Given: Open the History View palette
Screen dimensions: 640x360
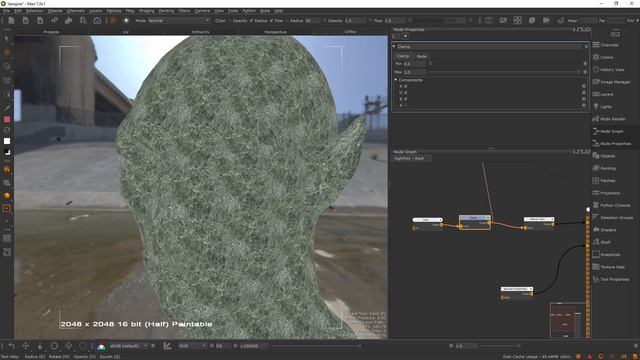Looking at the screenshot, I should [x=608, y=70].
